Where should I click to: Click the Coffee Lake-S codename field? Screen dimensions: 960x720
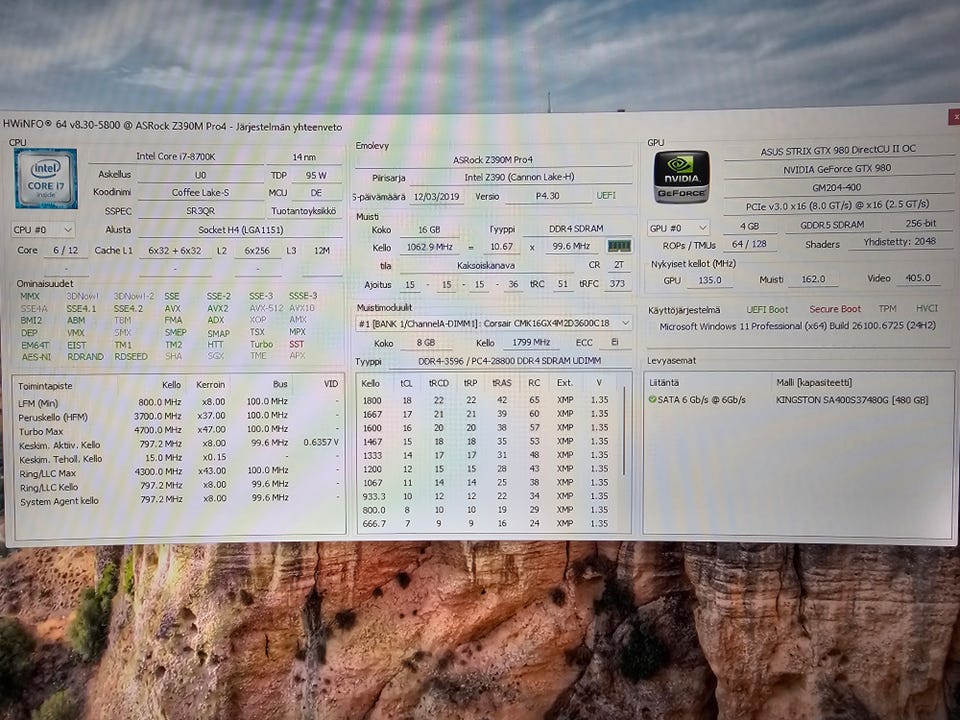pos(200,193)
